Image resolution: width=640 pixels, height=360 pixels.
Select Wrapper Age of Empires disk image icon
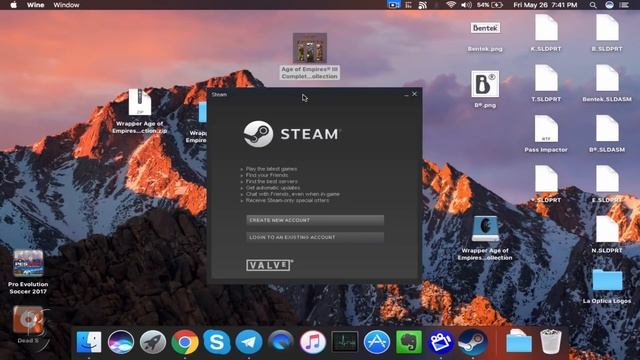[485, 238]
